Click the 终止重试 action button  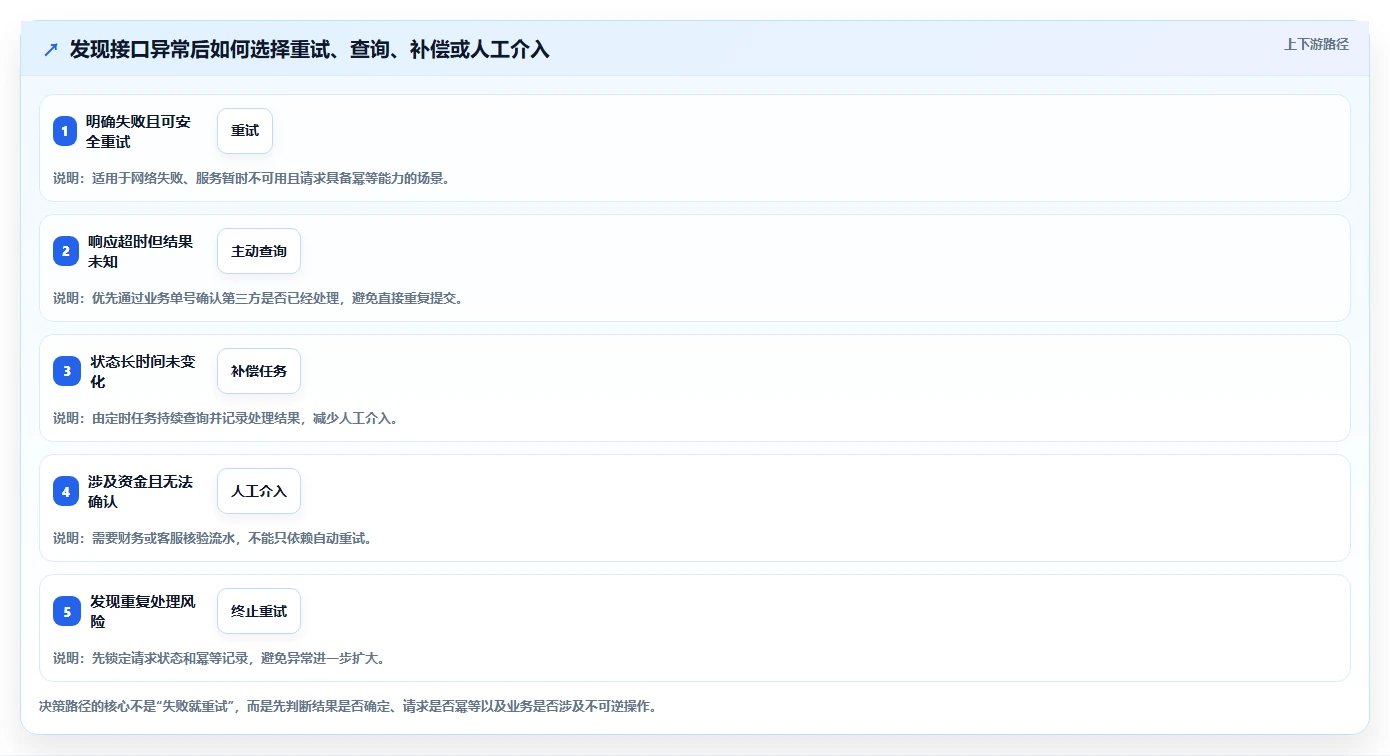click(259, 611)
